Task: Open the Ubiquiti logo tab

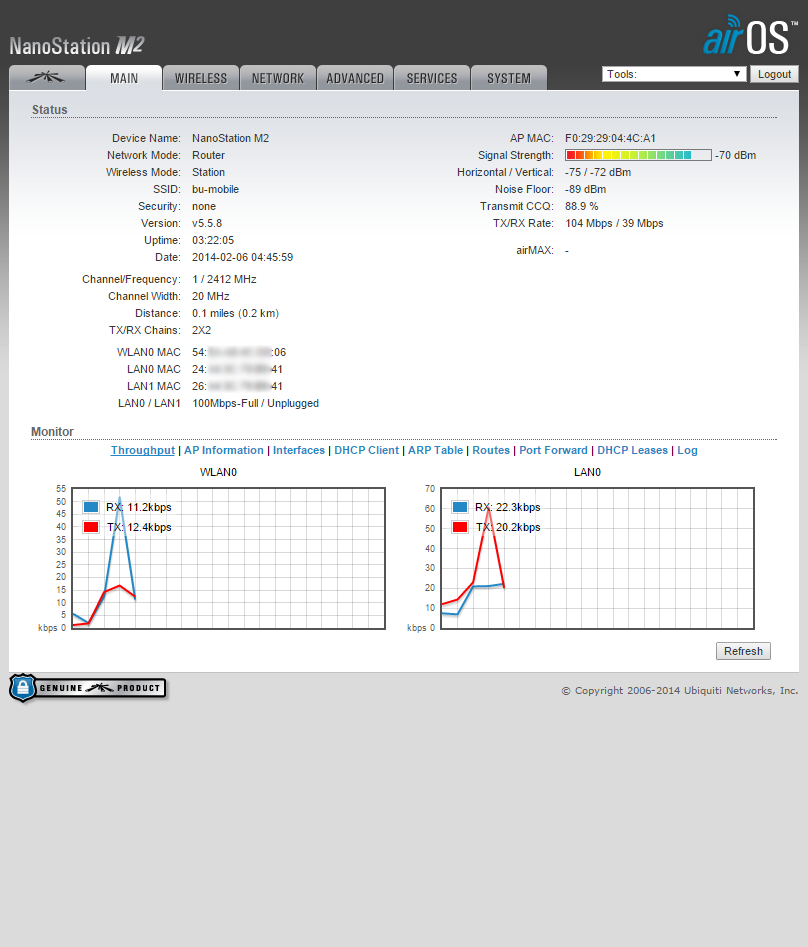Action: 47,78
